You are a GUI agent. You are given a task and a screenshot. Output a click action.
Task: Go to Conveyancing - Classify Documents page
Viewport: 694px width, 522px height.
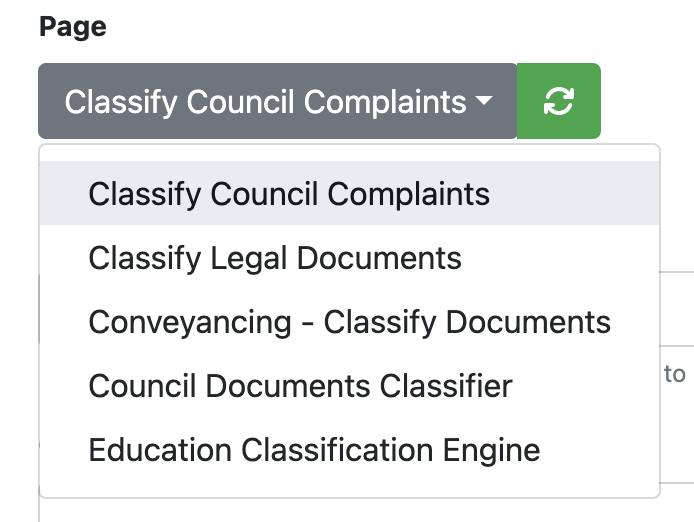349,322
